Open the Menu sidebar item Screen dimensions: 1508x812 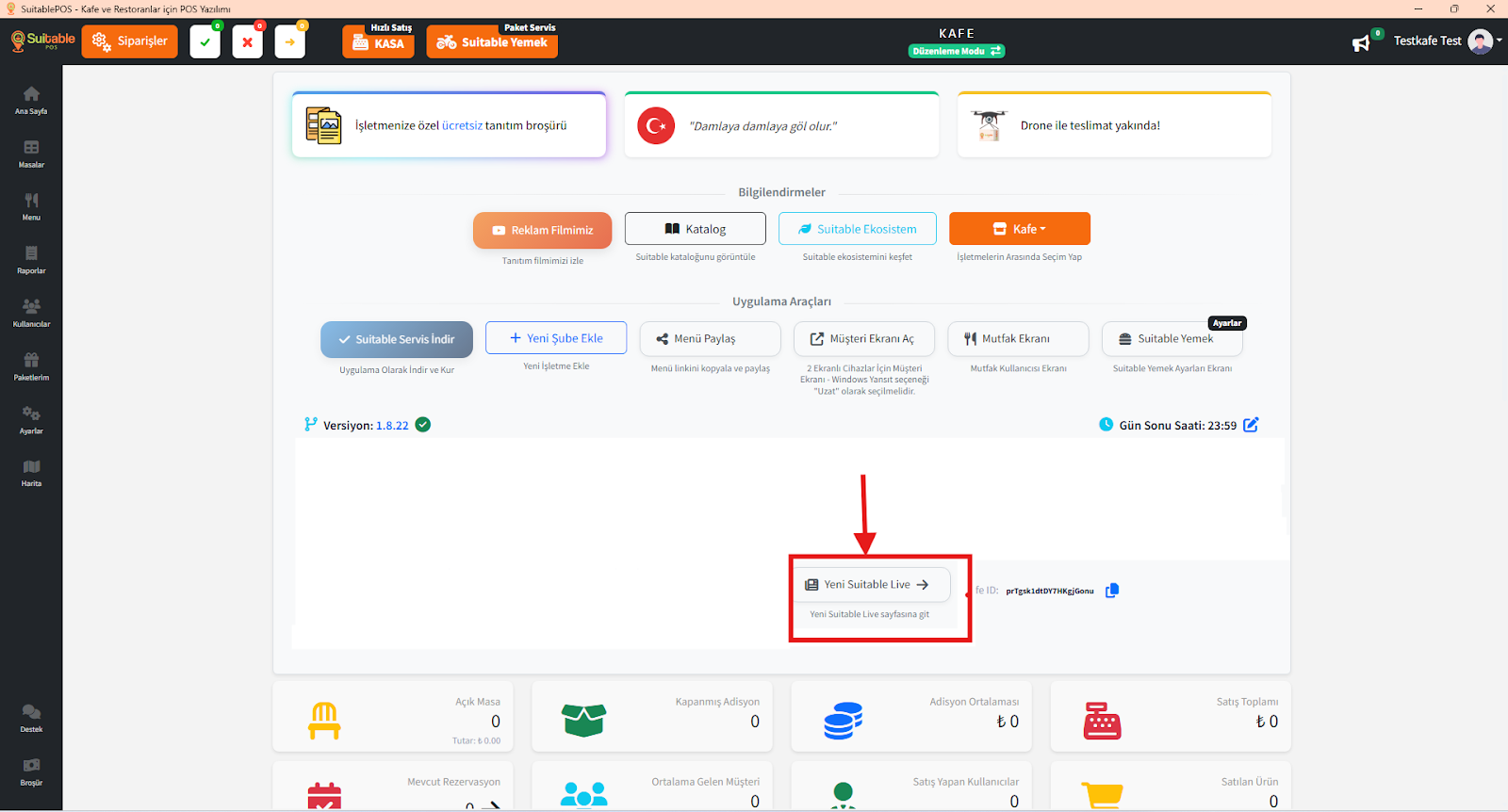coord(31,206)
